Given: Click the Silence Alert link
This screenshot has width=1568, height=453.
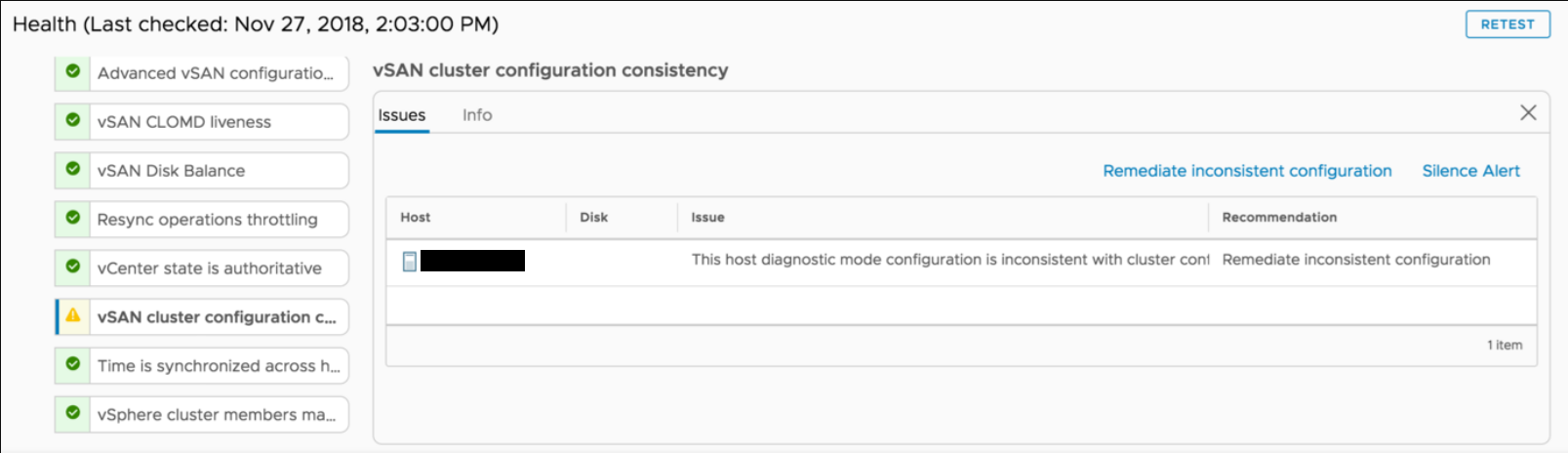Looking at the screenshot, I should (1470, 171).
